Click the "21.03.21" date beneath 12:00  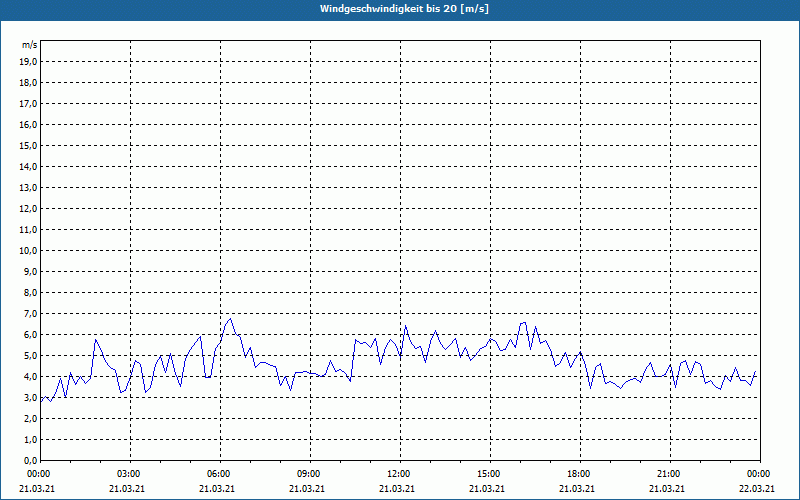[396, 488]
